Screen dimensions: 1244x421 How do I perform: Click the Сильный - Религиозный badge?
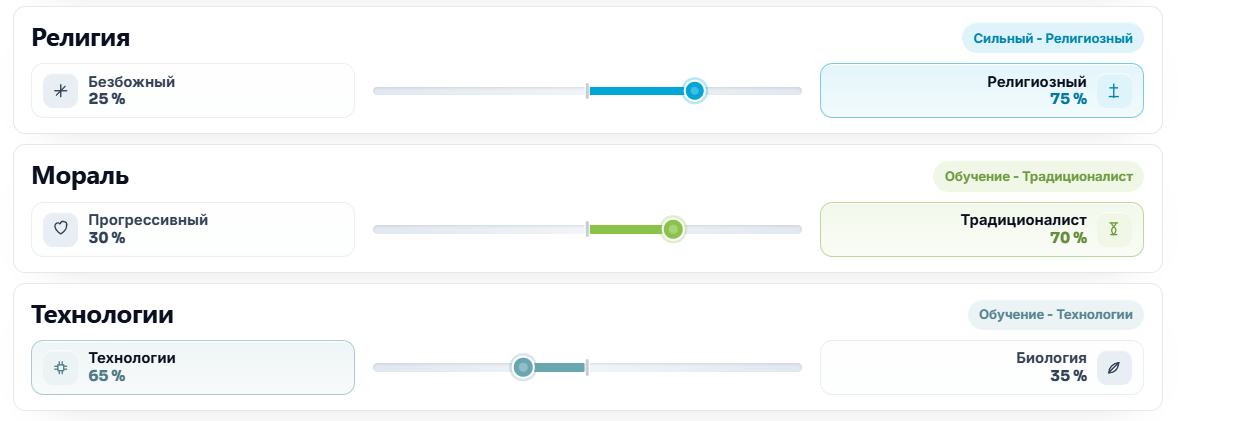click(x=1053, y=38)
